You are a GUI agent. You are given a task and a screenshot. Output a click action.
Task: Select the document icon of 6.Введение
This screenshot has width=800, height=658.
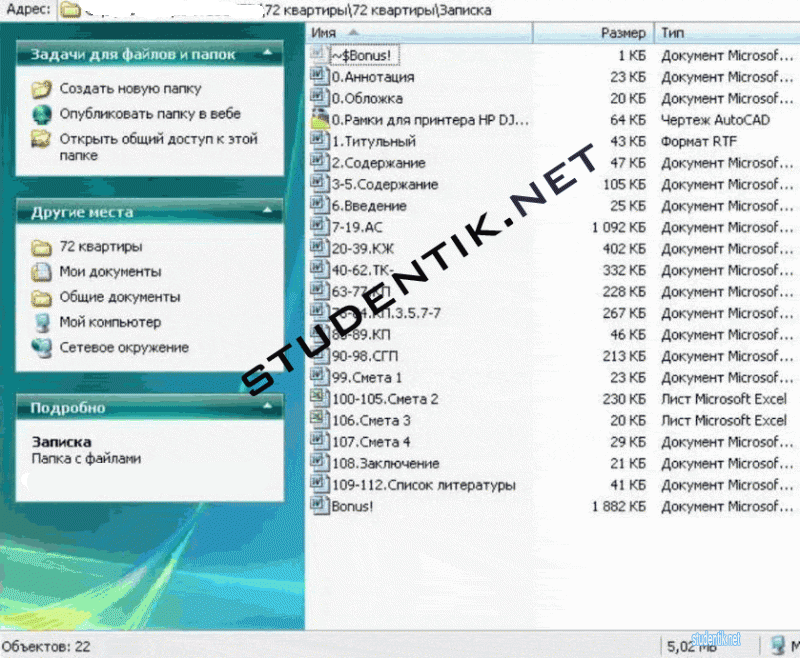click(320, 205)
